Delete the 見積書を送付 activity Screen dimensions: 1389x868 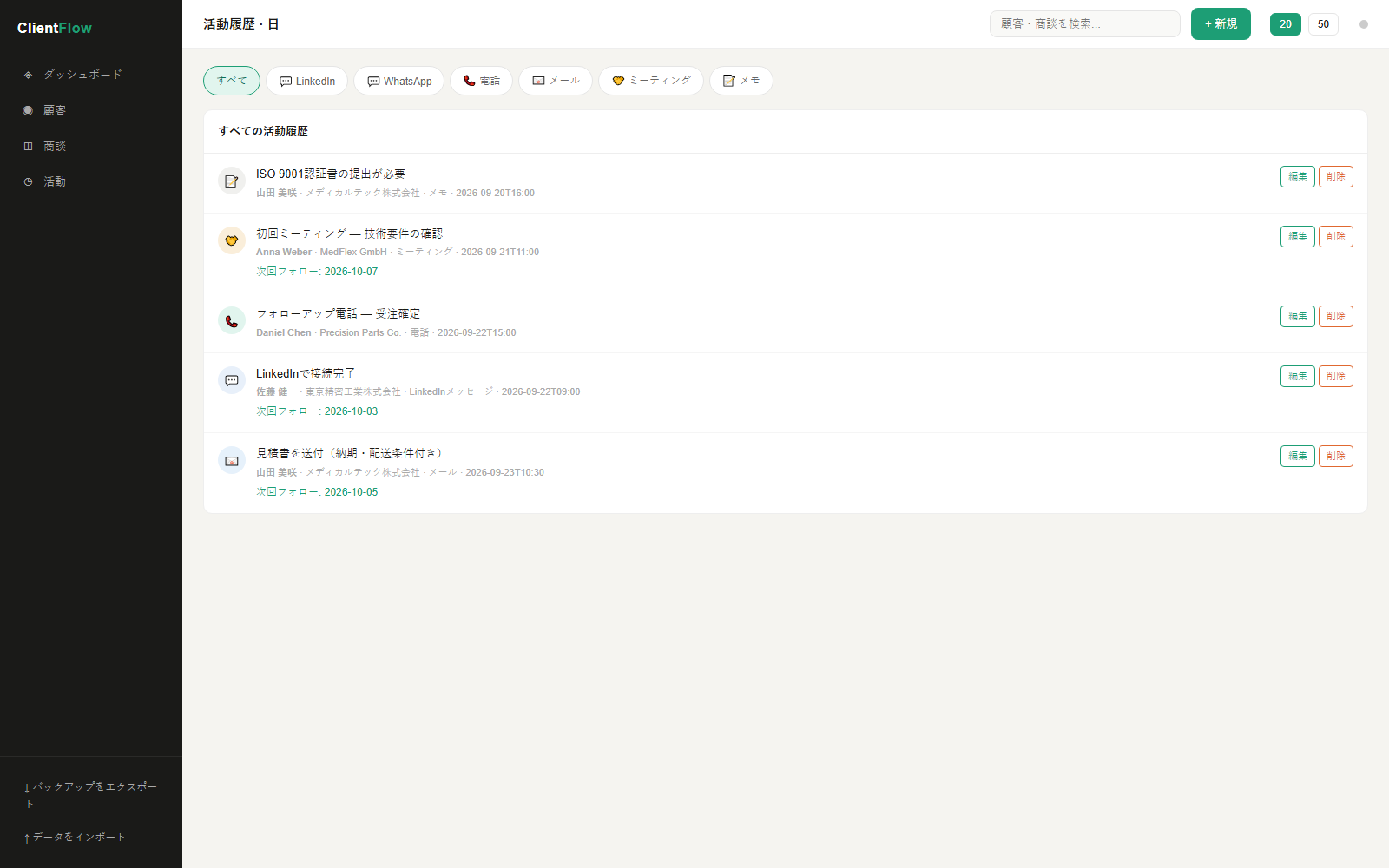[x=1336, y=456]
